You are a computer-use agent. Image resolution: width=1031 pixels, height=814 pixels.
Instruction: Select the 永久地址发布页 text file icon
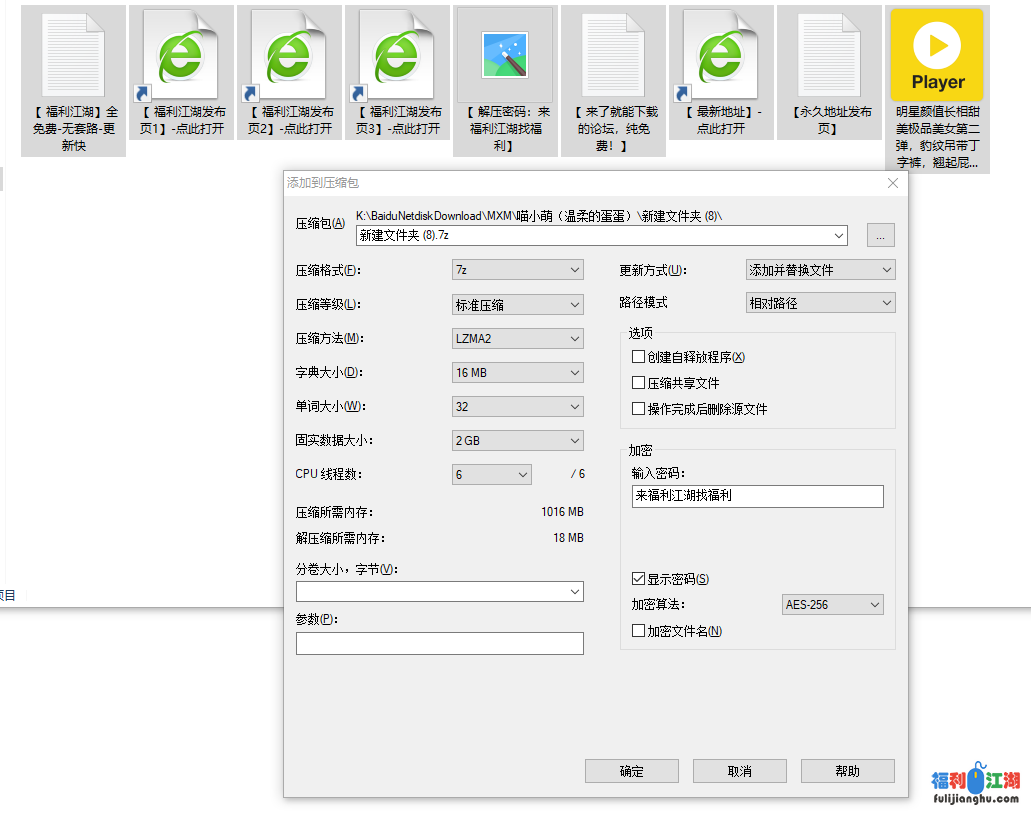pos(830,55)
